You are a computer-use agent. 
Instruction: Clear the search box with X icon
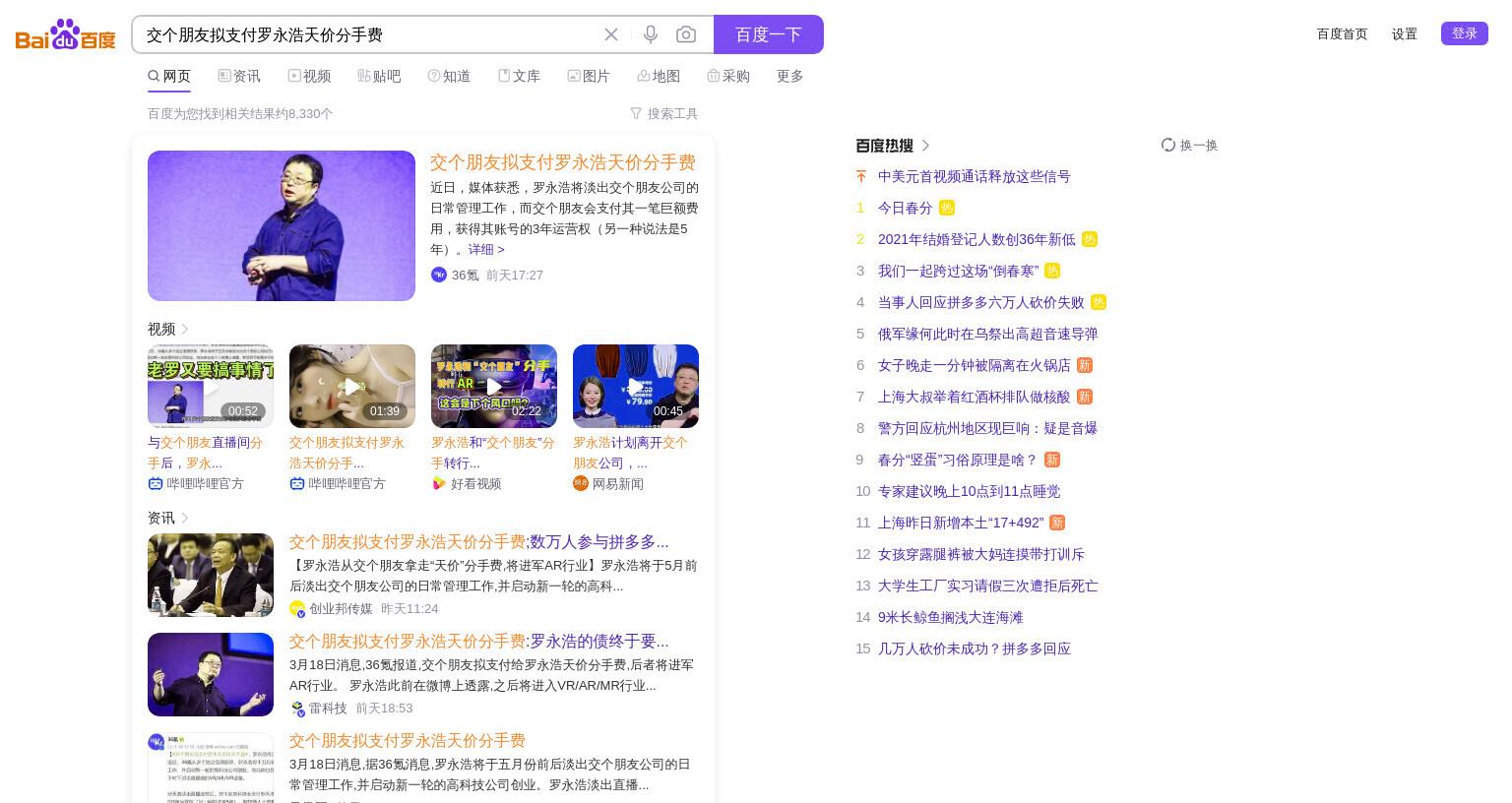click(x=611, y=34)
